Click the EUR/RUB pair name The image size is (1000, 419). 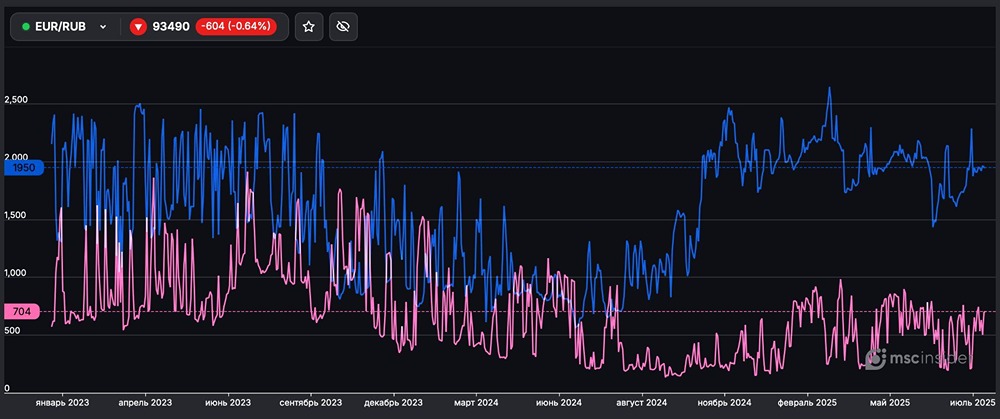click(x=61, y=27)
